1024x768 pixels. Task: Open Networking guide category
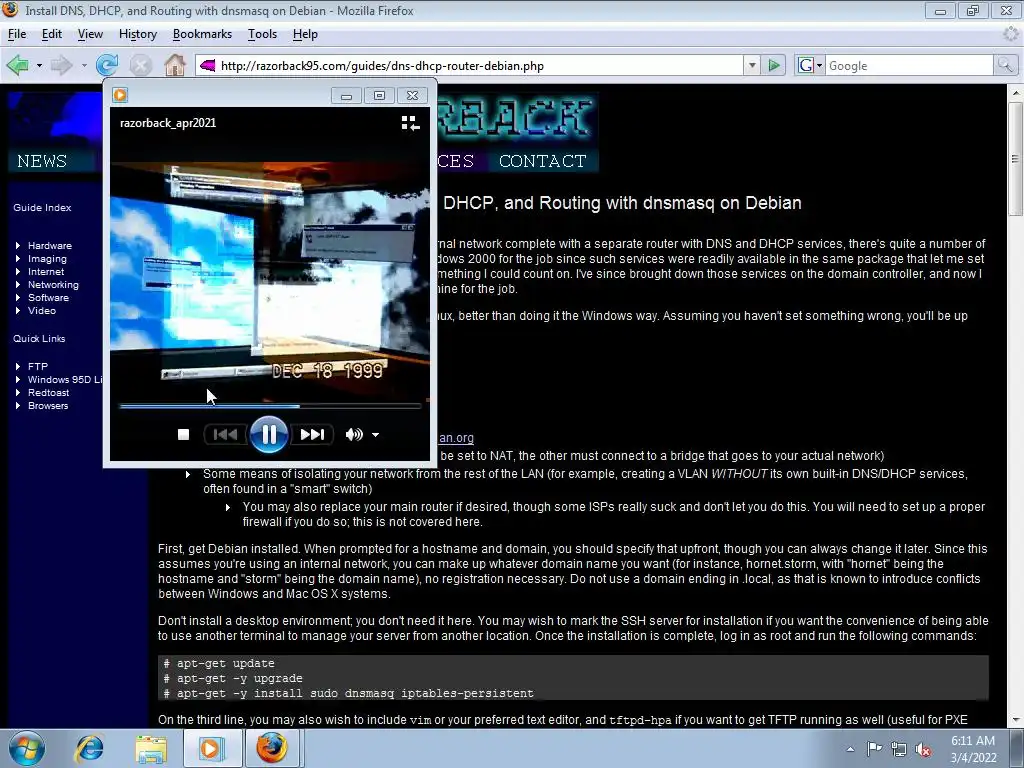53,285
